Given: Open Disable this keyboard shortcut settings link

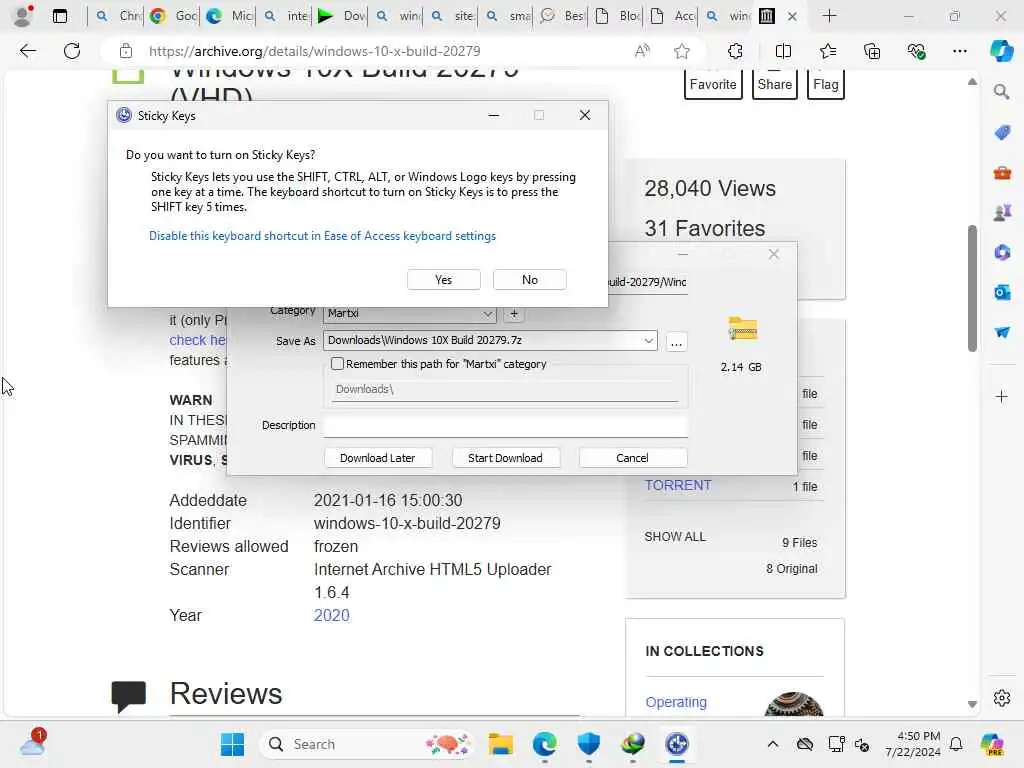Looking at the screenshot, I should pos(322,236).
